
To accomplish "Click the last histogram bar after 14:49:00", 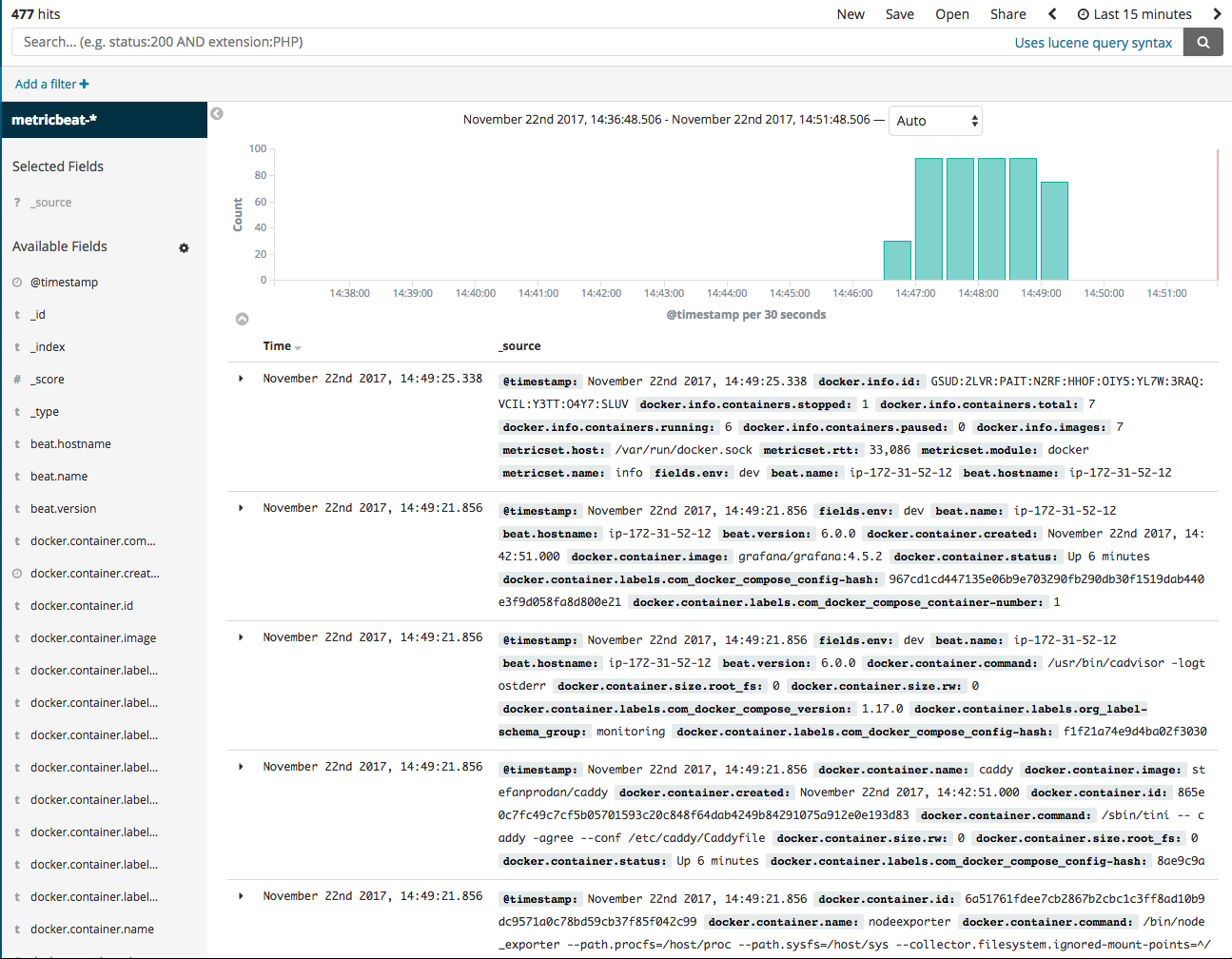I will tap(1054, 231).
